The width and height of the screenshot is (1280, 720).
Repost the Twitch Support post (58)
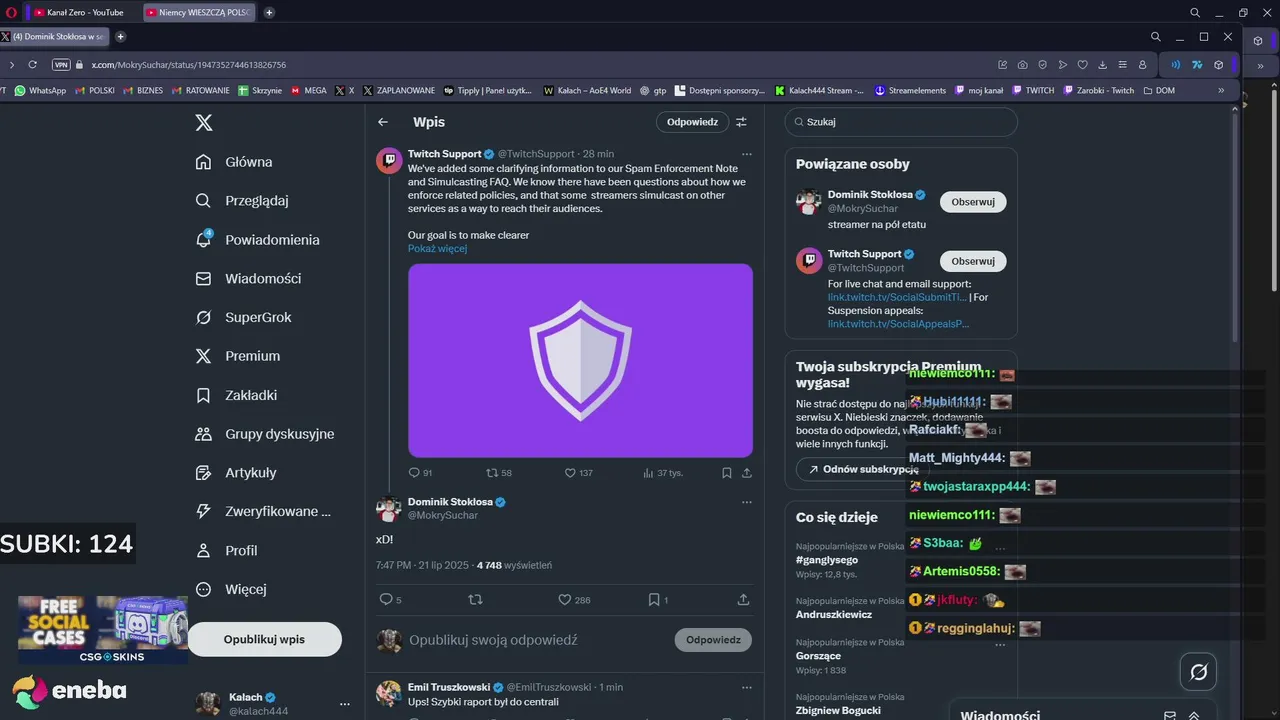click(498, 473)
